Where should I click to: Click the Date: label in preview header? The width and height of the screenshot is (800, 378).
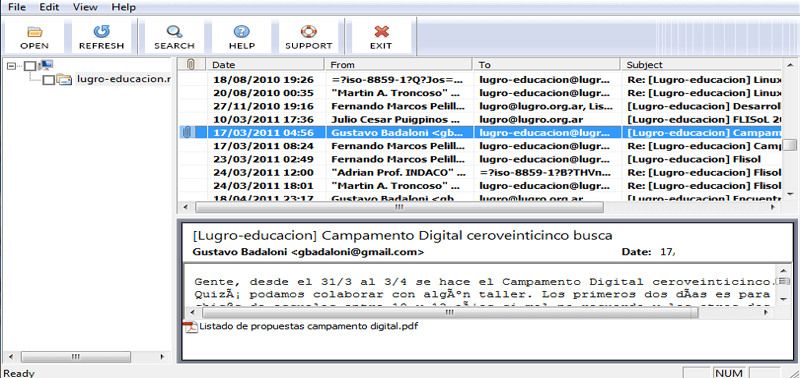(x=636, y=252)
